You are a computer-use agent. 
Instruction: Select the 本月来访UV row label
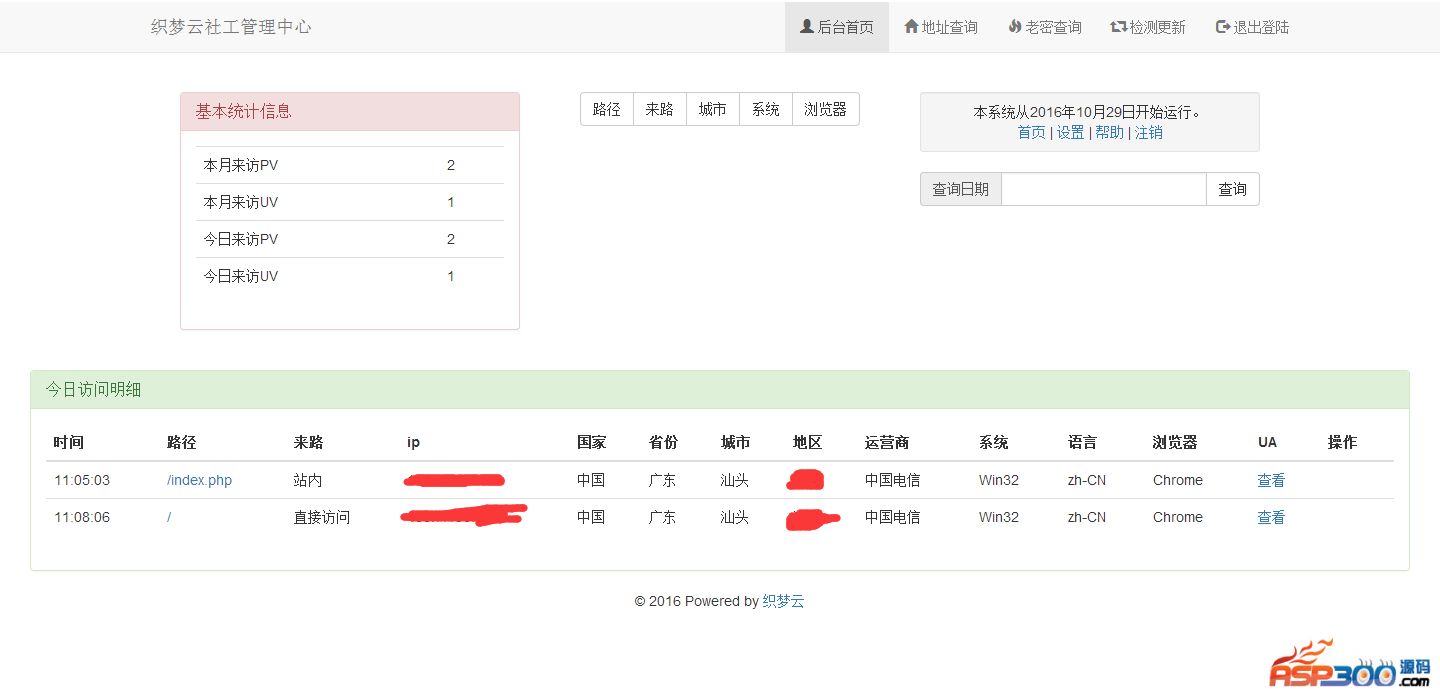[241, 202]
